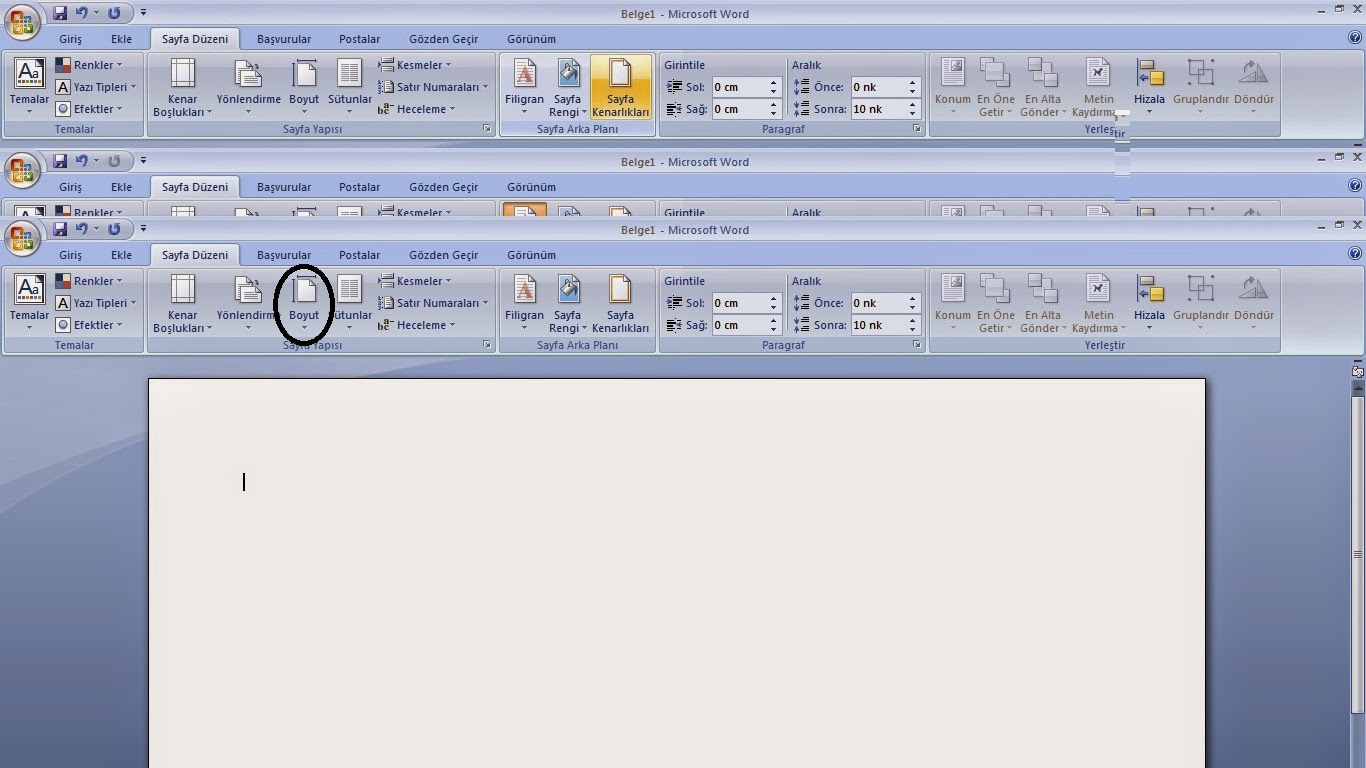Expand Kesmeler breaks in the topmost Word window
1366x768 pixels.
[x=414, y=65]
